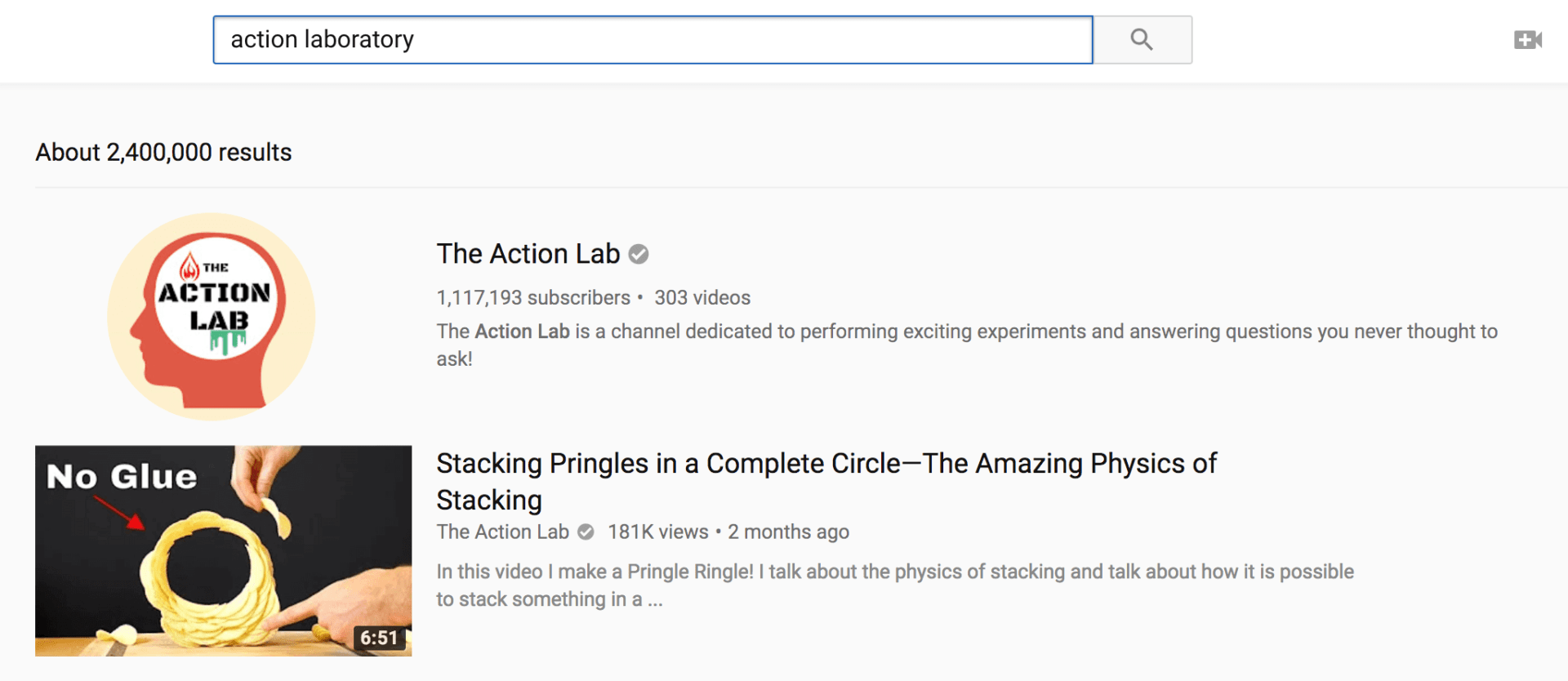
Task: Click verified badge beside The Action Lab heading
Action: point(639,255)
